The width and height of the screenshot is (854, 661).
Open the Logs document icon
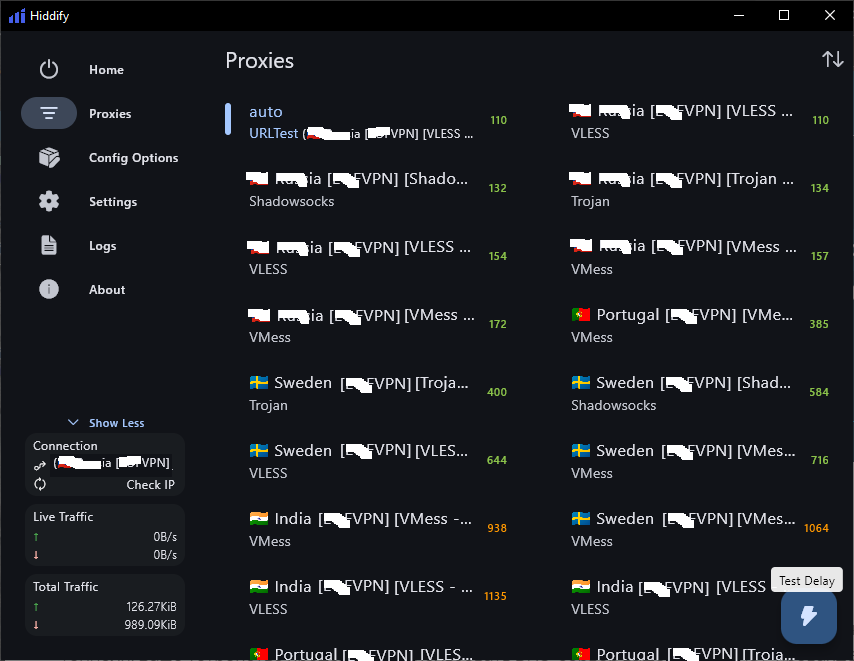click(48, 246)
